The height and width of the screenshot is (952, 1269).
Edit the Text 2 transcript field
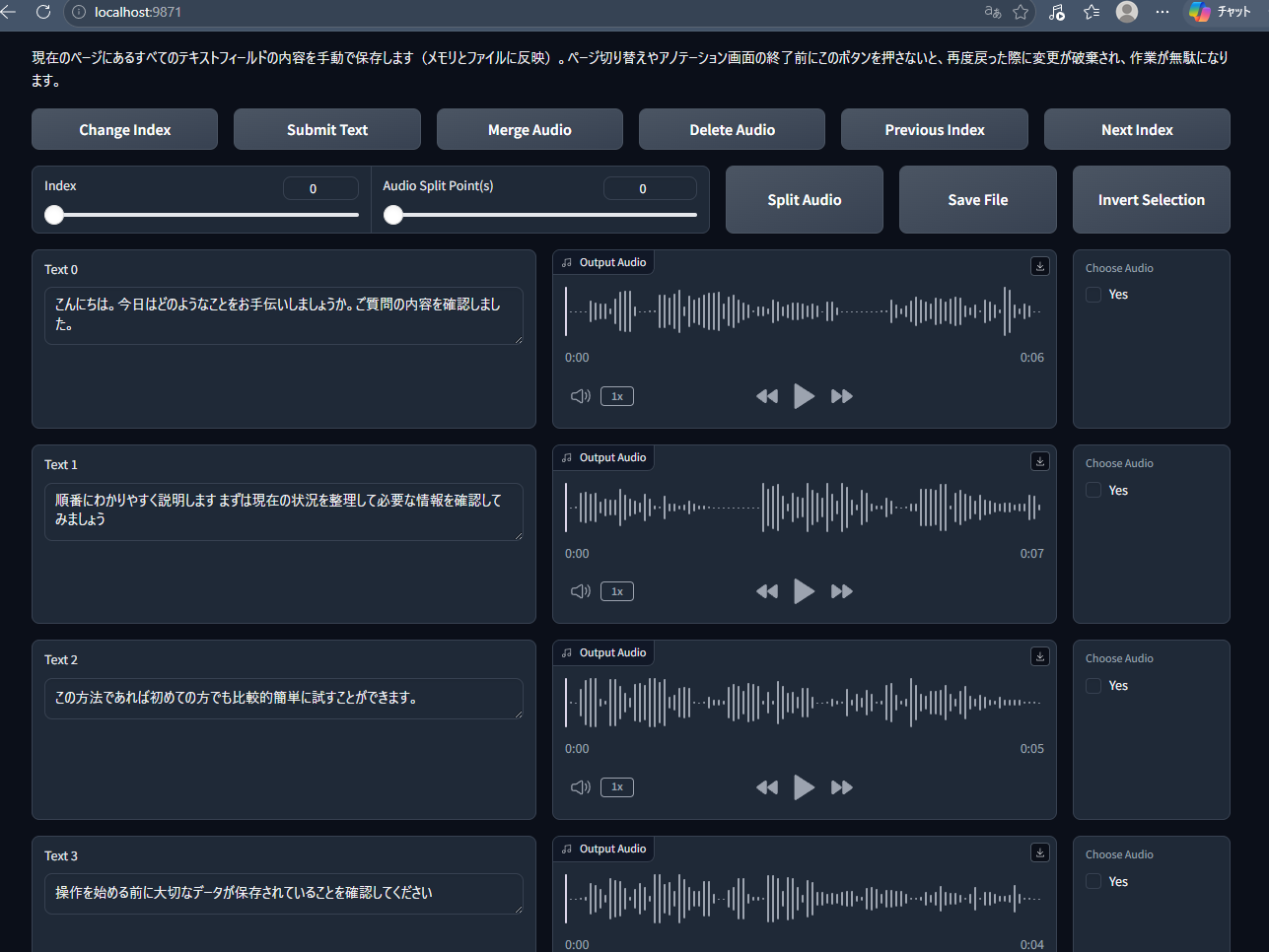pos(284,698)
